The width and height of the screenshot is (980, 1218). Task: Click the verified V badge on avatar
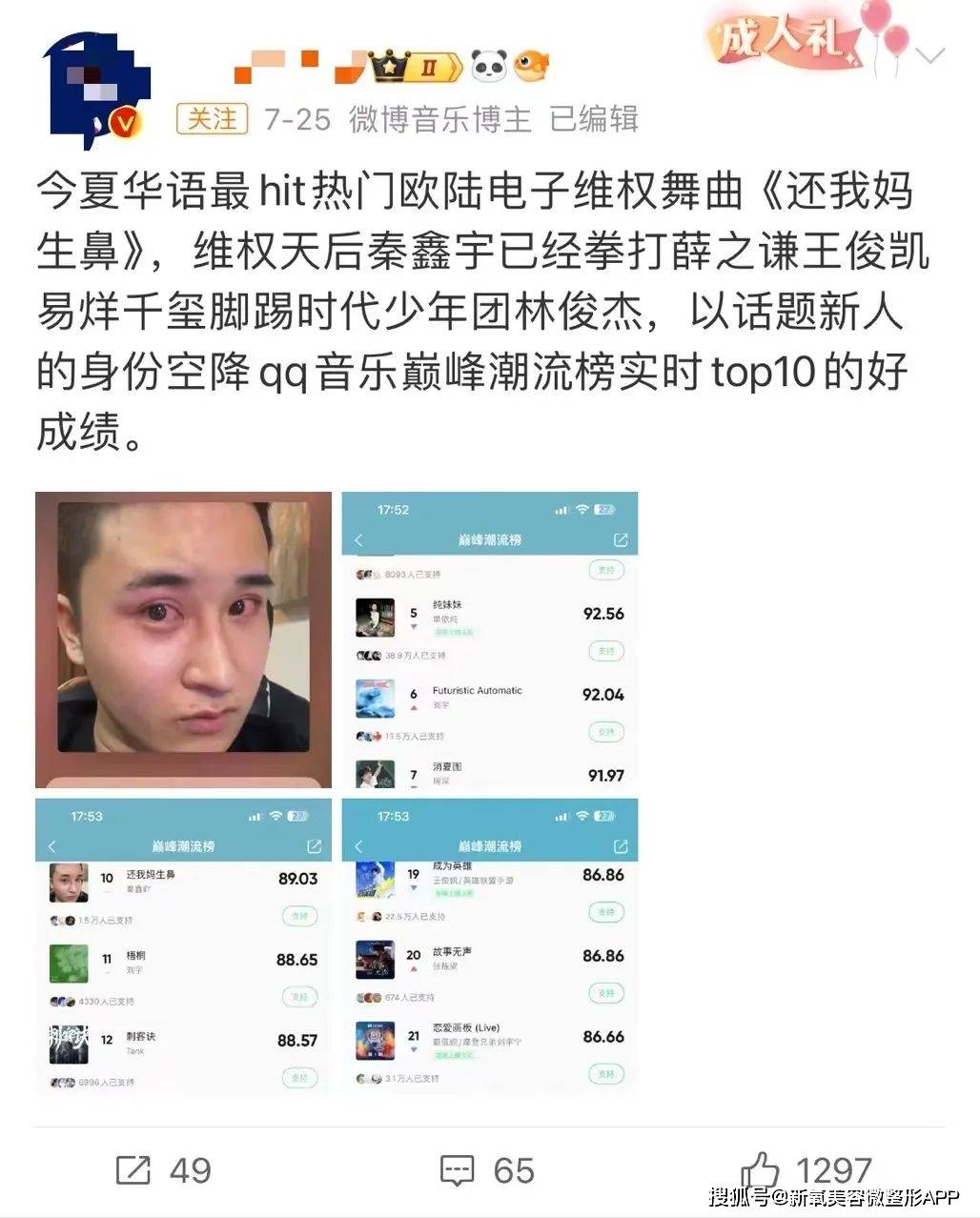click(x=127, y=123)
